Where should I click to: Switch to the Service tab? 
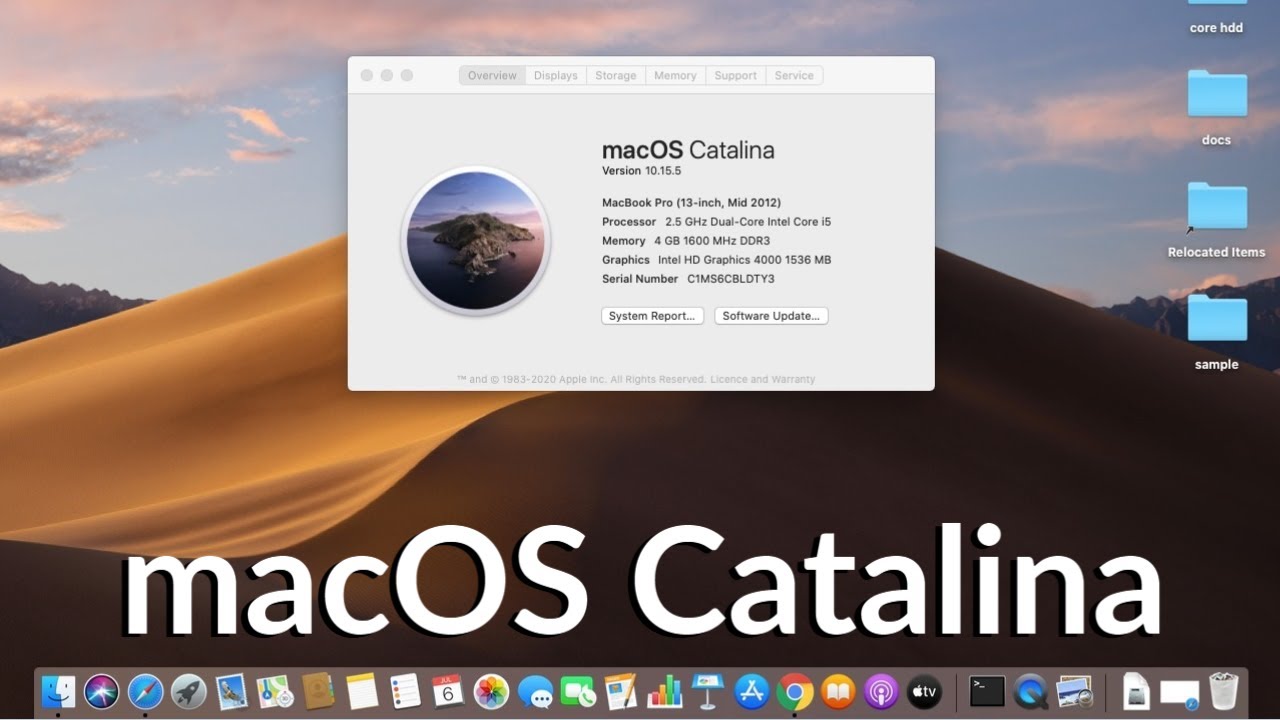pos(794,75)
